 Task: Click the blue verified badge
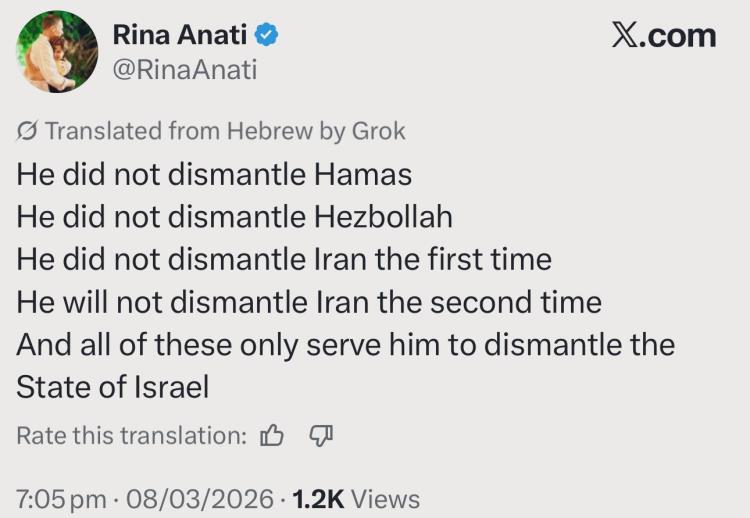coord(267,35)
